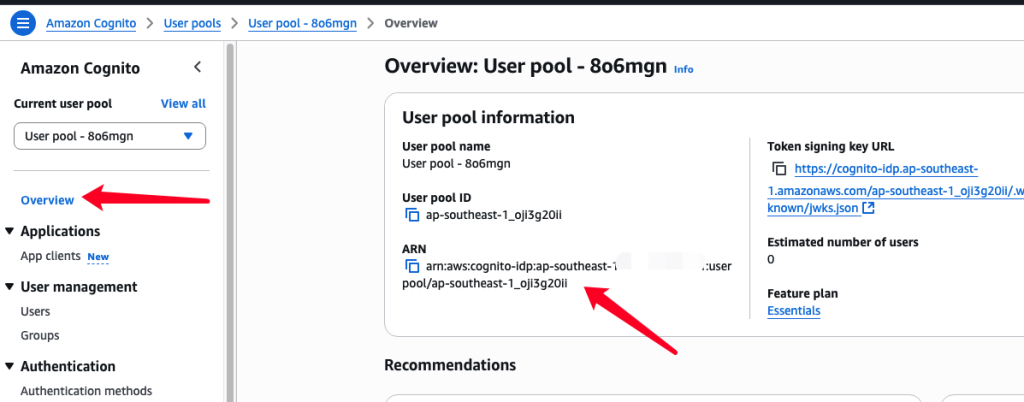The width and height of the screenshot is (1024, 402).
Task: Collapse the User management section
Action: (x=10, y=286)
